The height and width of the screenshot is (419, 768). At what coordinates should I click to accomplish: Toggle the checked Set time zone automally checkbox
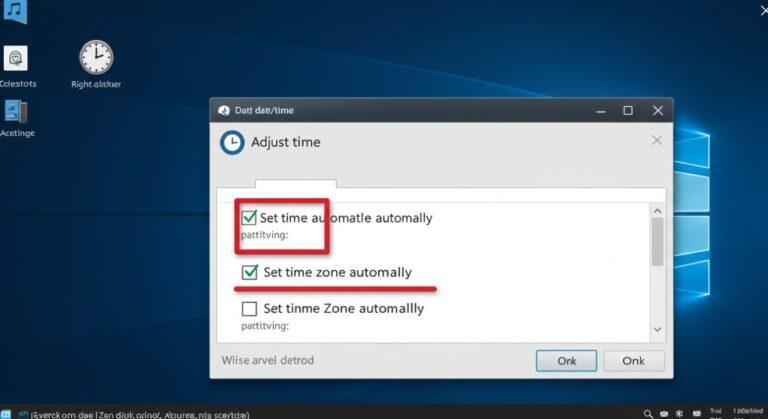pos(249,272)
